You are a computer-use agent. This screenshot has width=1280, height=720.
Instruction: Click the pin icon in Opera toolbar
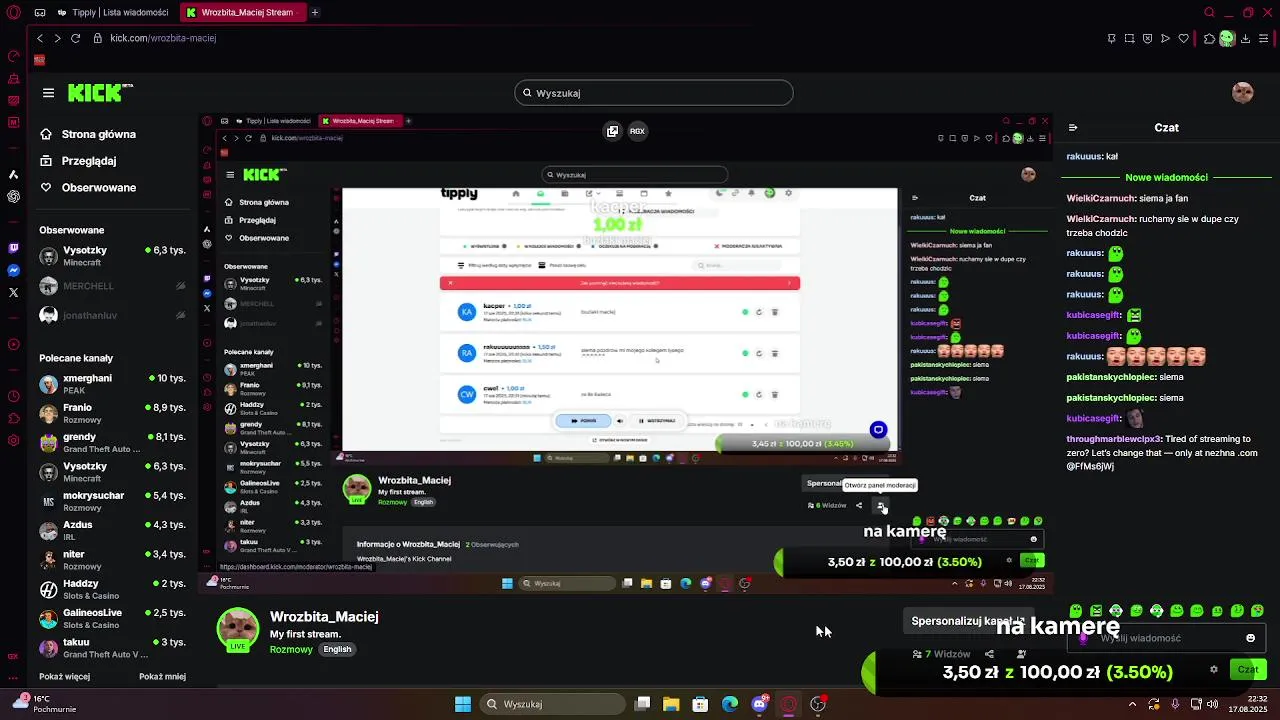click(1112, 38)
